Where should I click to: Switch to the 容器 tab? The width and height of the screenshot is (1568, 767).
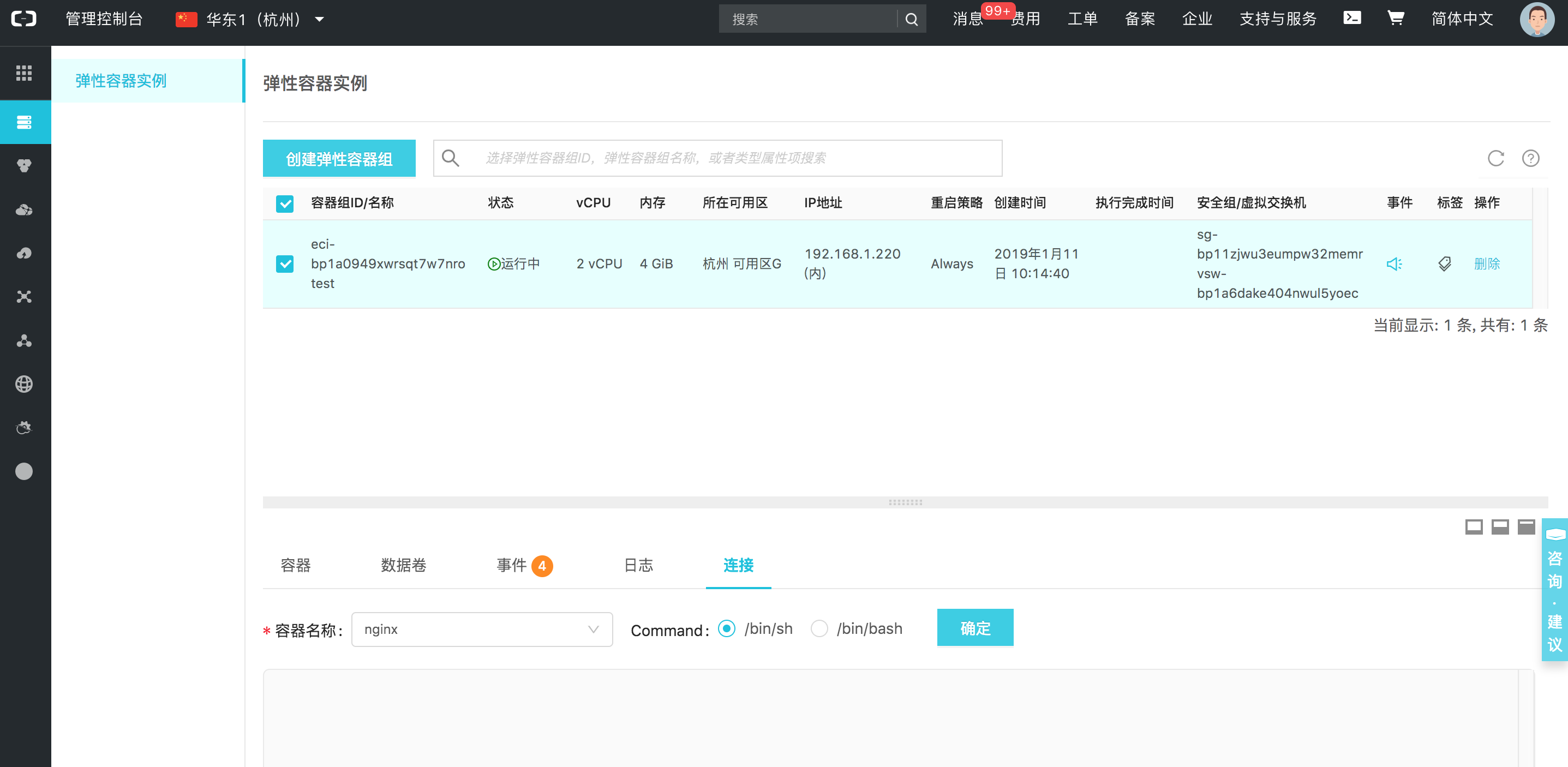[x=295, y=565]
